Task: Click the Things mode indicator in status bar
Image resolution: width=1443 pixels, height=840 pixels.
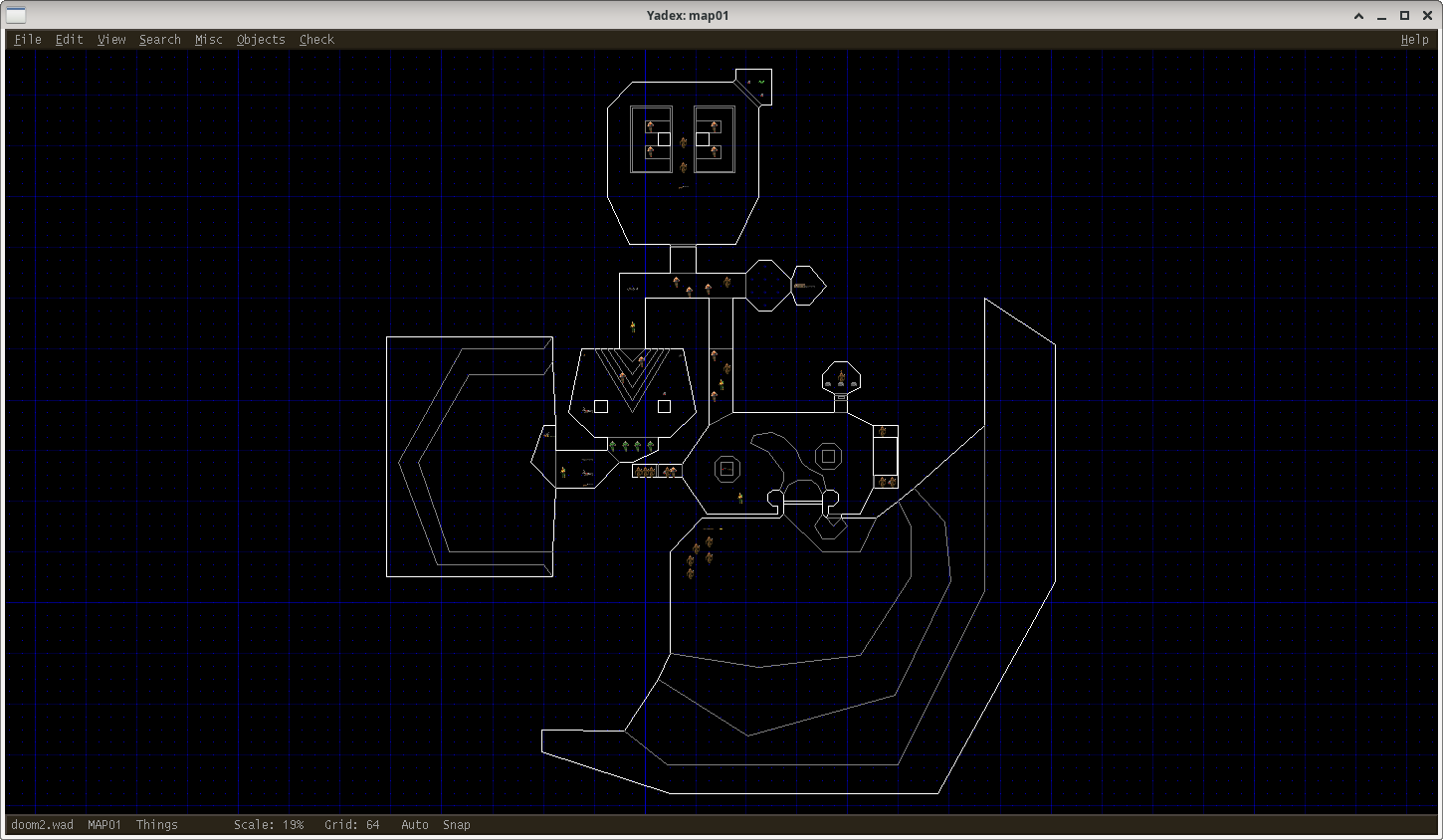Action: tap(156, 825)
